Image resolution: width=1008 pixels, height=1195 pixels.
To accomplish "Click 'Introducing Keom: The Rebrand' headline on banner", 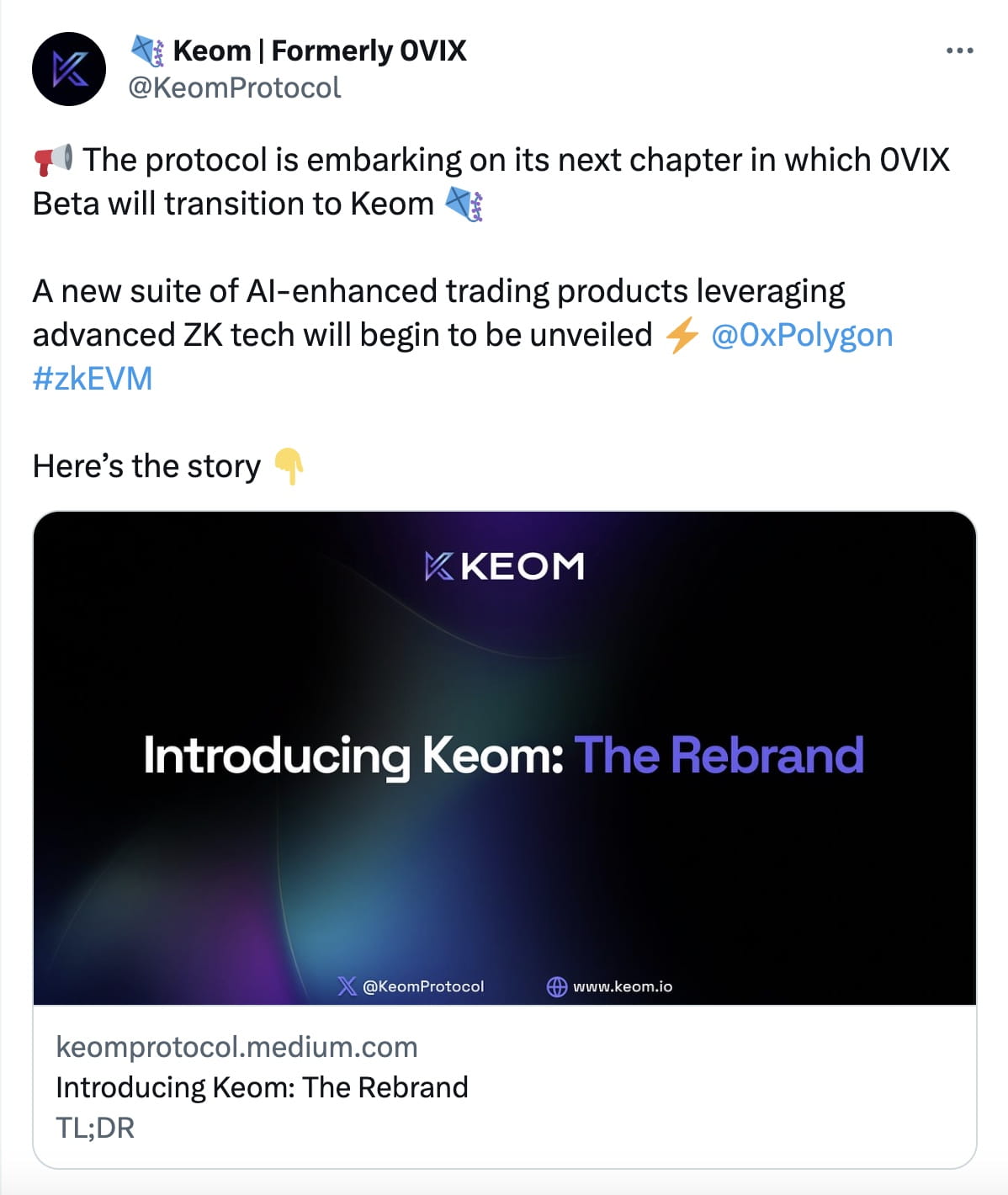I will (x=503, y=755).
